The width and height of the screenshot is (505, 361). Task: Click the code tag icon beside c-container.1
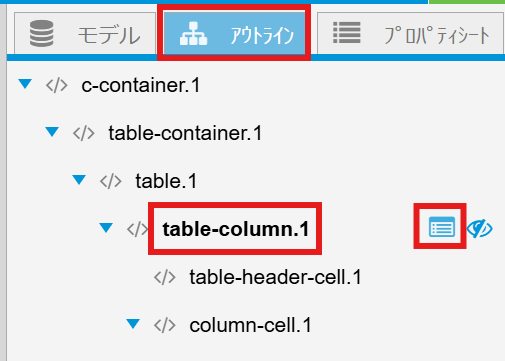(57, 85)
